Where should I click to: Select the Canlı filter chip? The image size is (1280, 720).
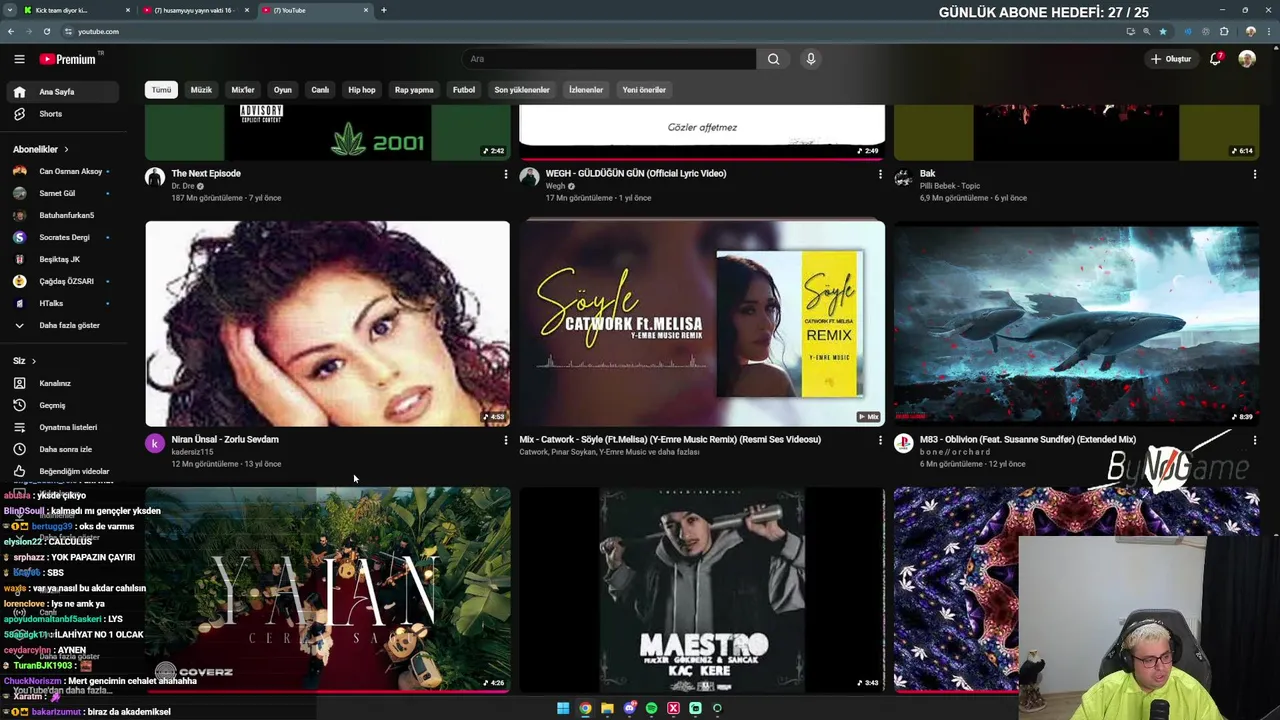(320, 90)
